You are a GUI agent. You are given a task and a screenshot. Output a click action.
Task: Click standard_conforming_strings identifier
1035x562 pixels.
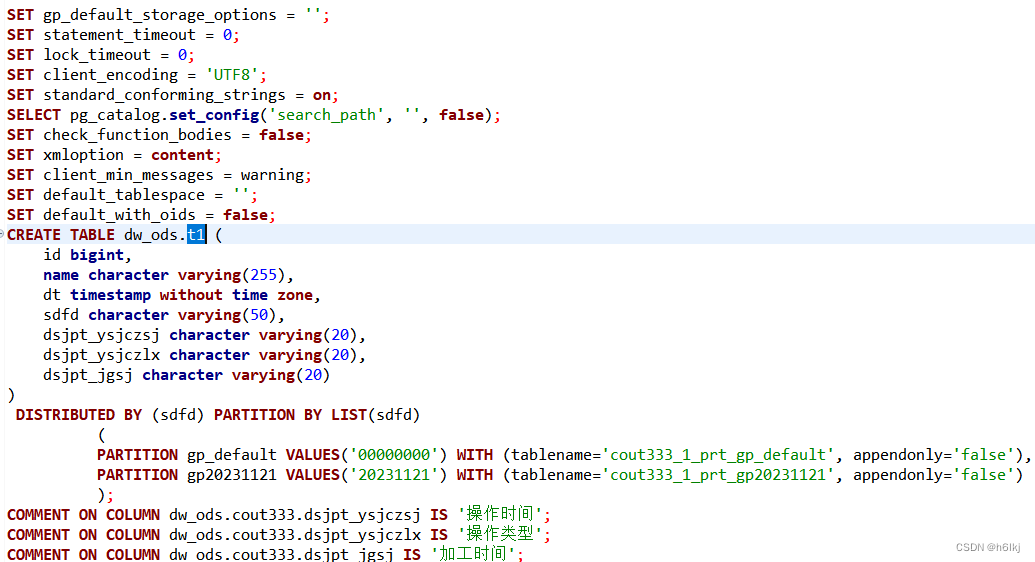[x=164, y=95]
